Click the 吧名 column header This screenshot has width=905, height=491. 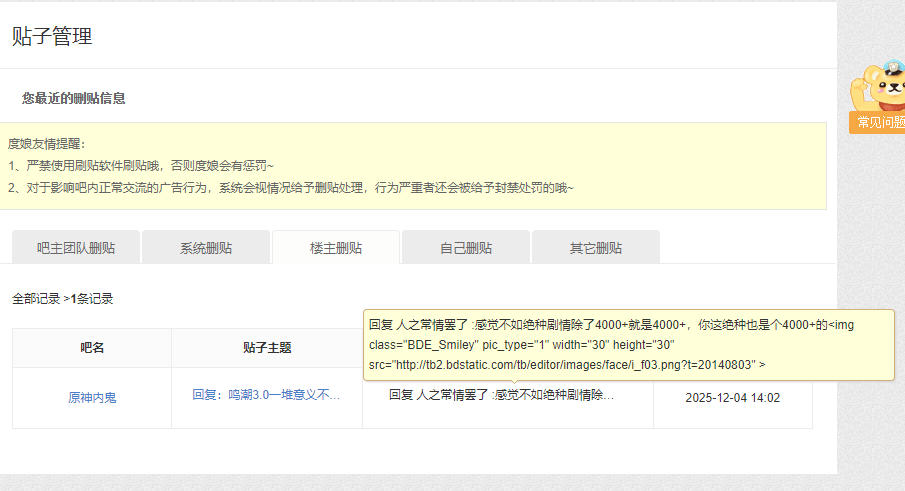(x=92, y=348)
